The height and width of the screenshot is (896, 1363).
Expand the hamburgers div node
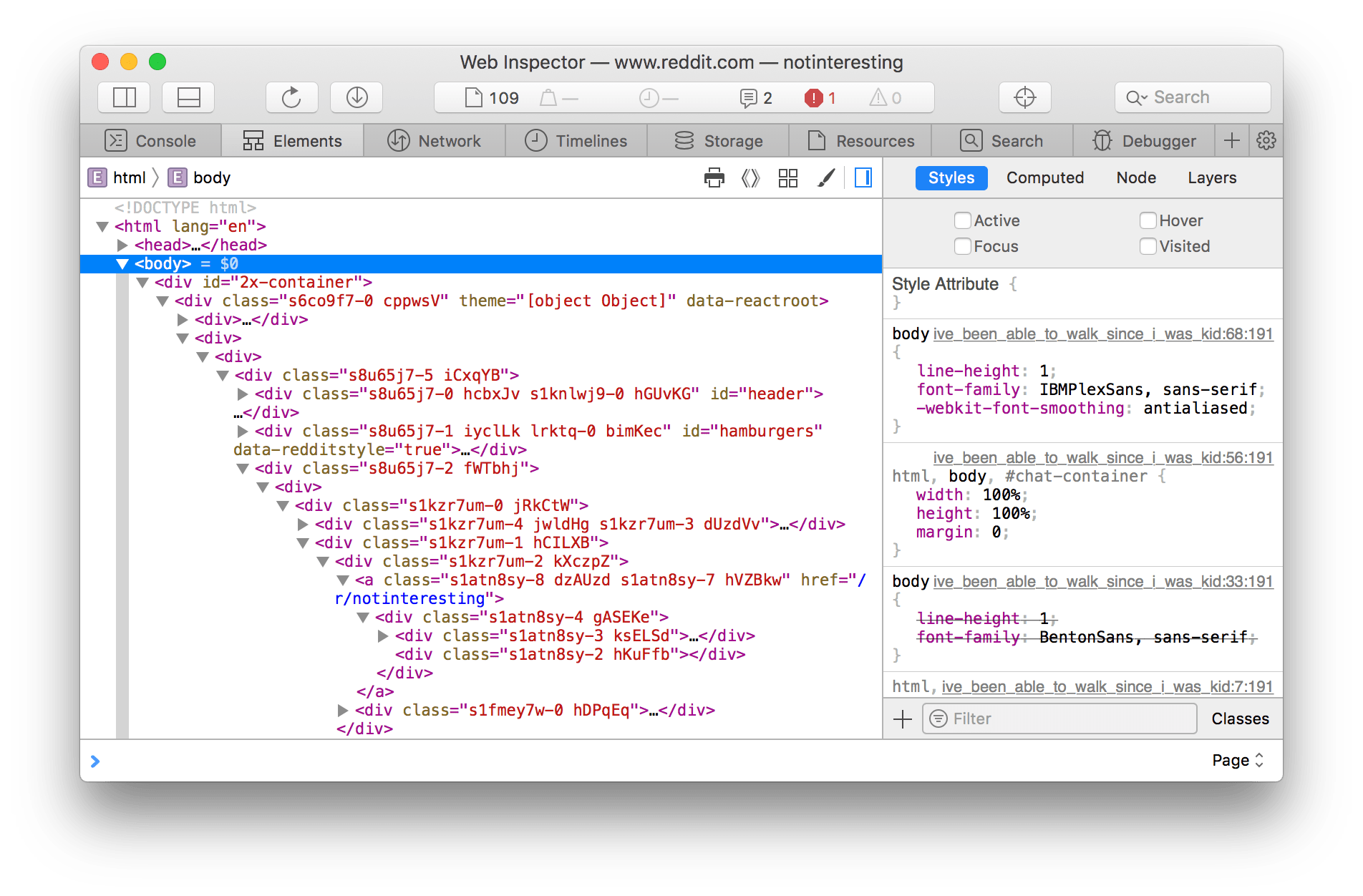pyautogui.click(x=243, y=432)
